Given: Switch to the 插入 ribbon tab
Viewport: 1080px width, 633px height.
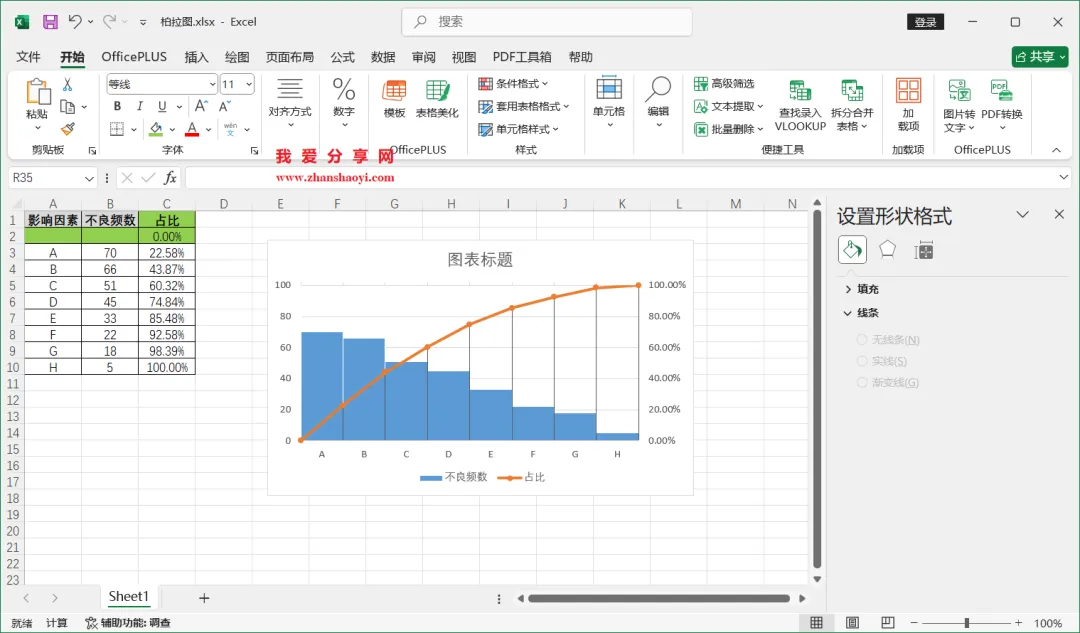Looking at the screenshot, I should (196, 57).
